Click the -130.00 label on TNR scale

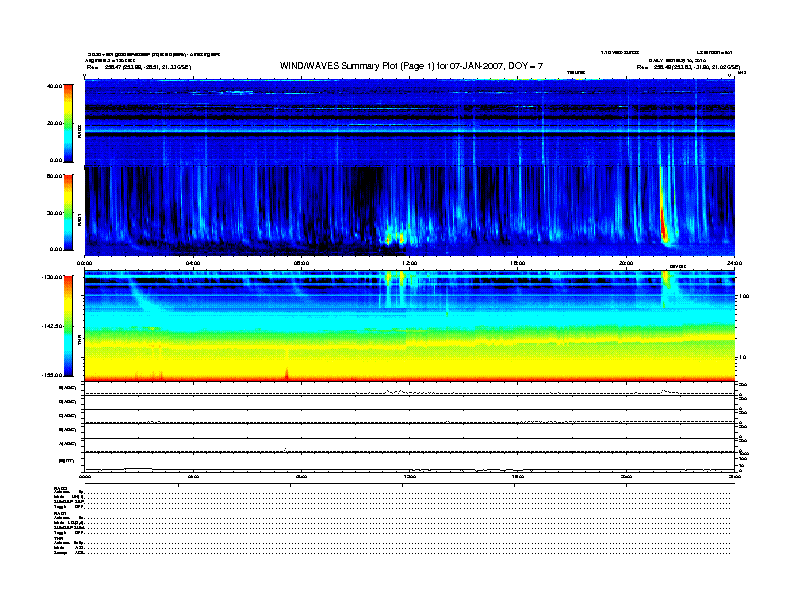pos(53,277)
